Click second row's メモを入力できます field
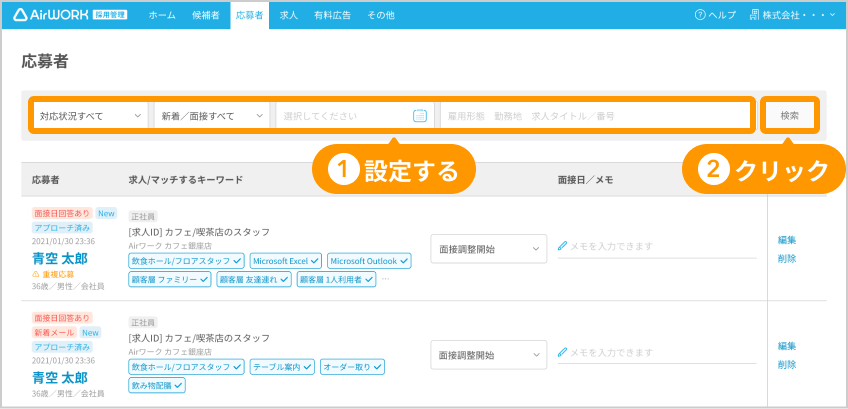This screenshot has width=848, height=409. (x=657, y=353)
